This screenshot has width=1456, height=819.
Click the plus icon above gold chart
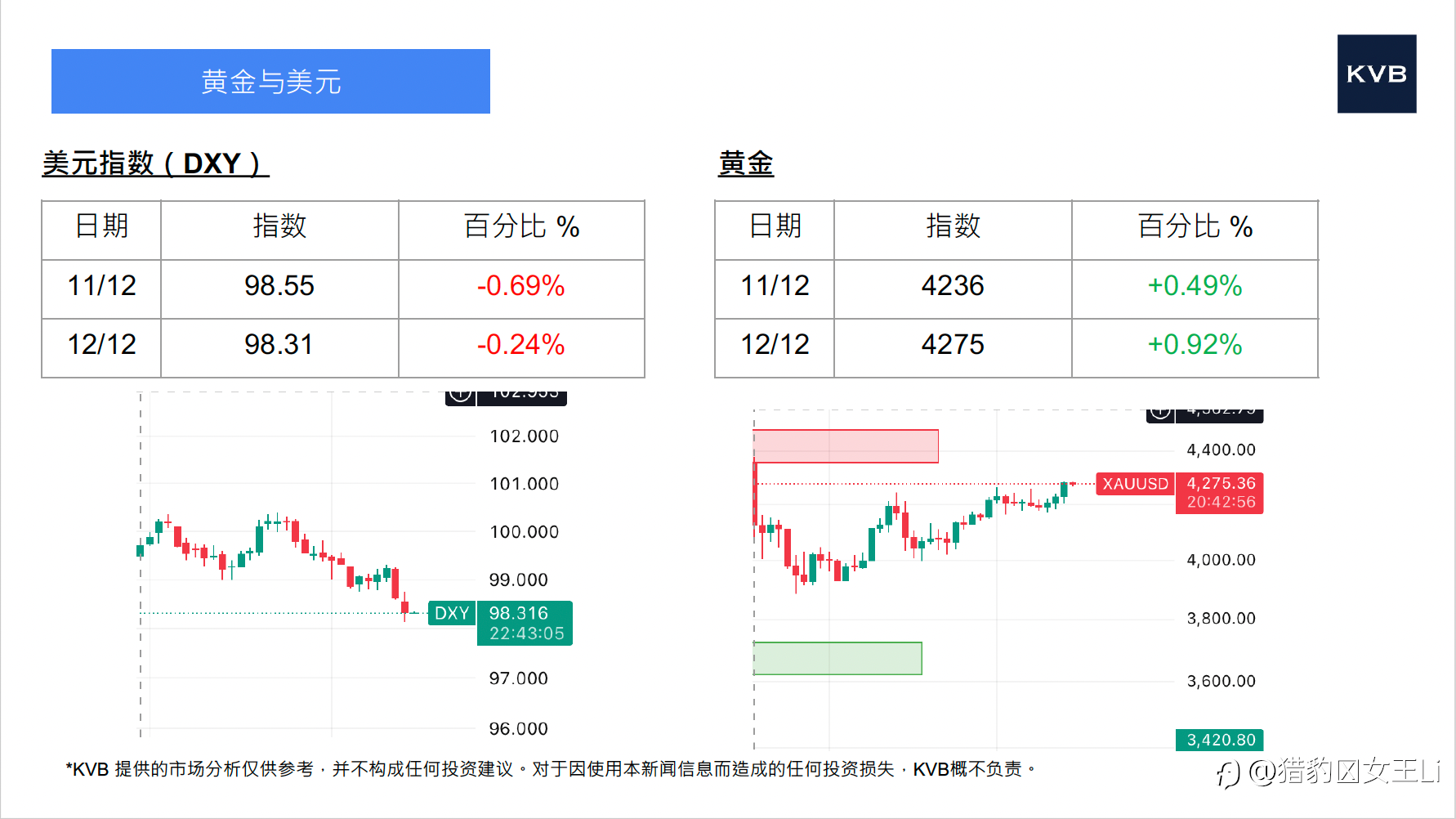tap(1160, 413)
